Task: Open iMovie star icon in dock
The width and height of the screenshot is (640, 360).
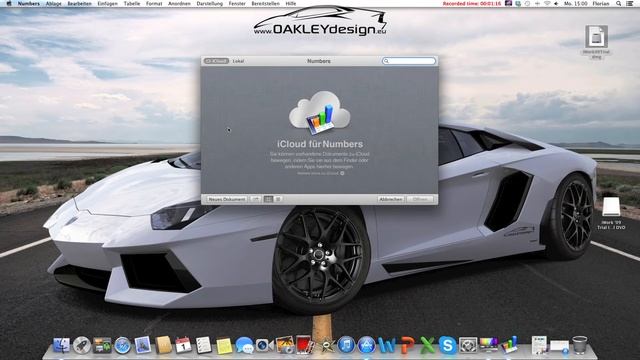Action: [326, 345]
